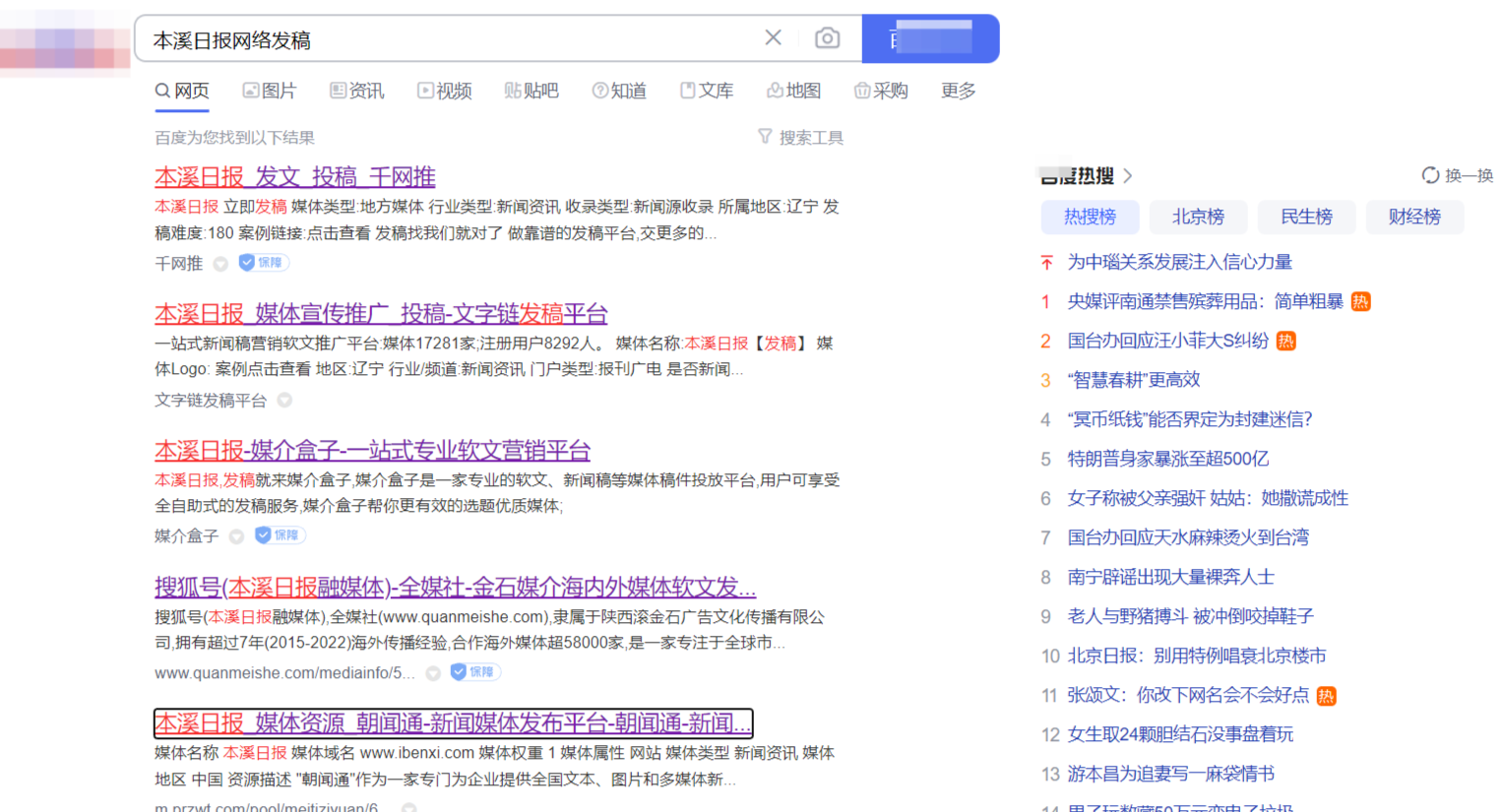Screen dimensions: 1502x812
Task: Open pinned topic 为中瑙关系发展注入信心力量
Action: click(1179, 262)
